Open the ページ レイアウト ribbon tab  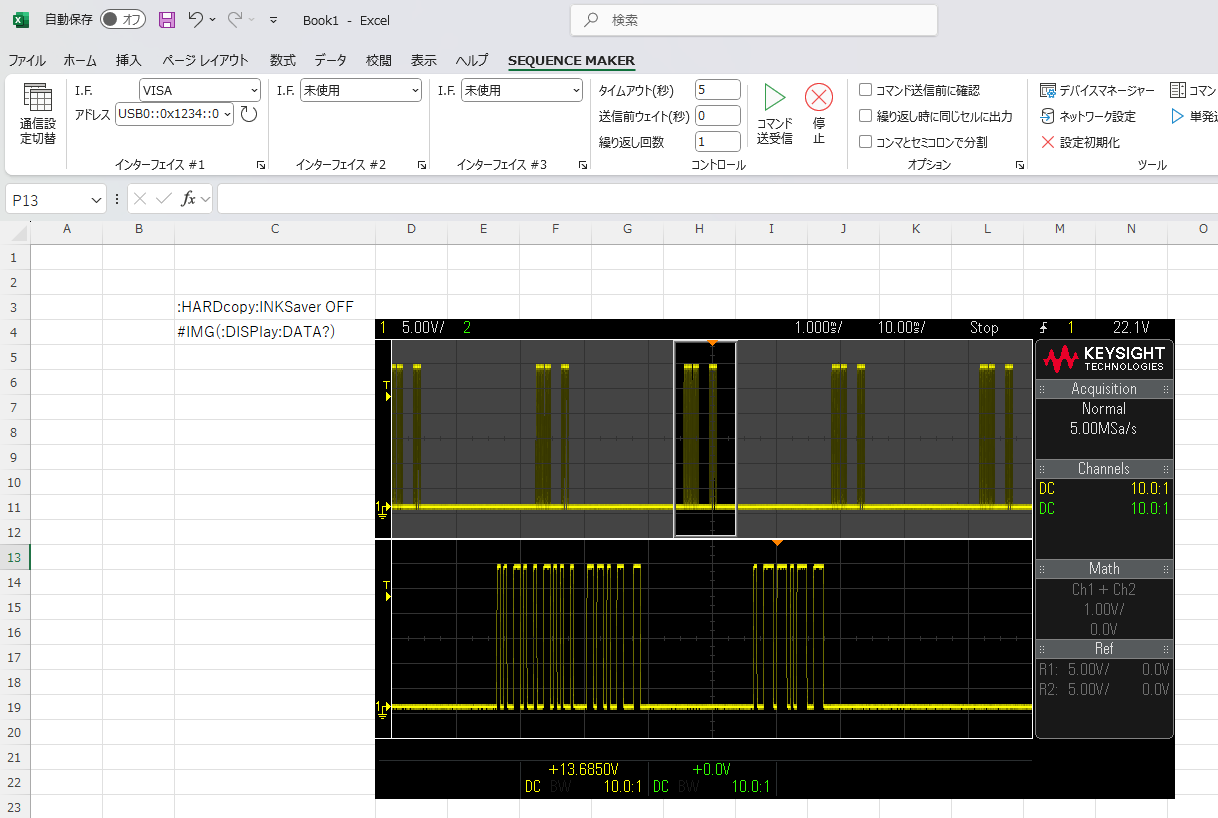[205, 60]
